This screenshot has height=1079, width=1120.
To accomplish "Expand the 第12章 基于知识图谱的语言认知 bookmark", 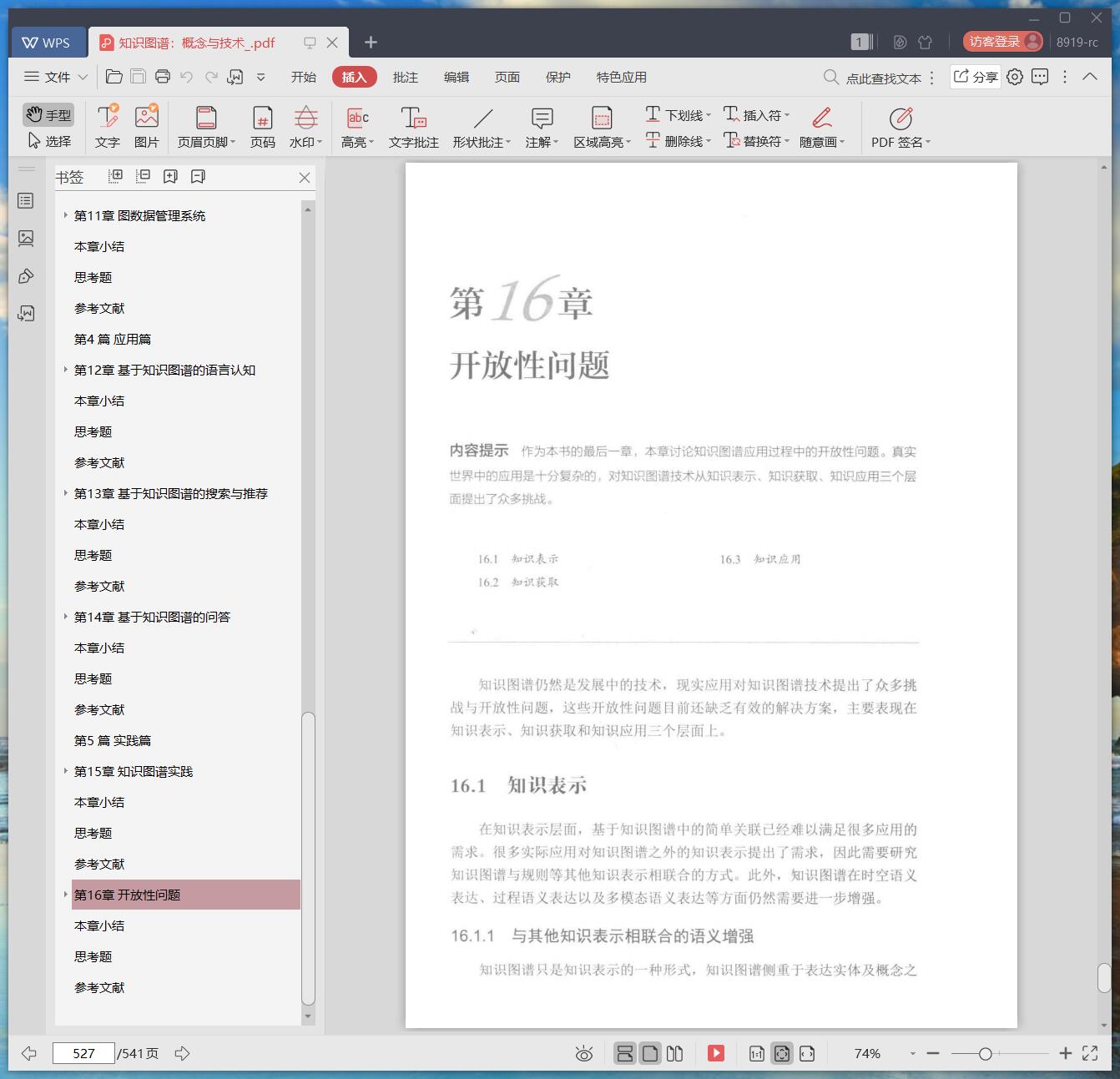I will click(65, 370).
